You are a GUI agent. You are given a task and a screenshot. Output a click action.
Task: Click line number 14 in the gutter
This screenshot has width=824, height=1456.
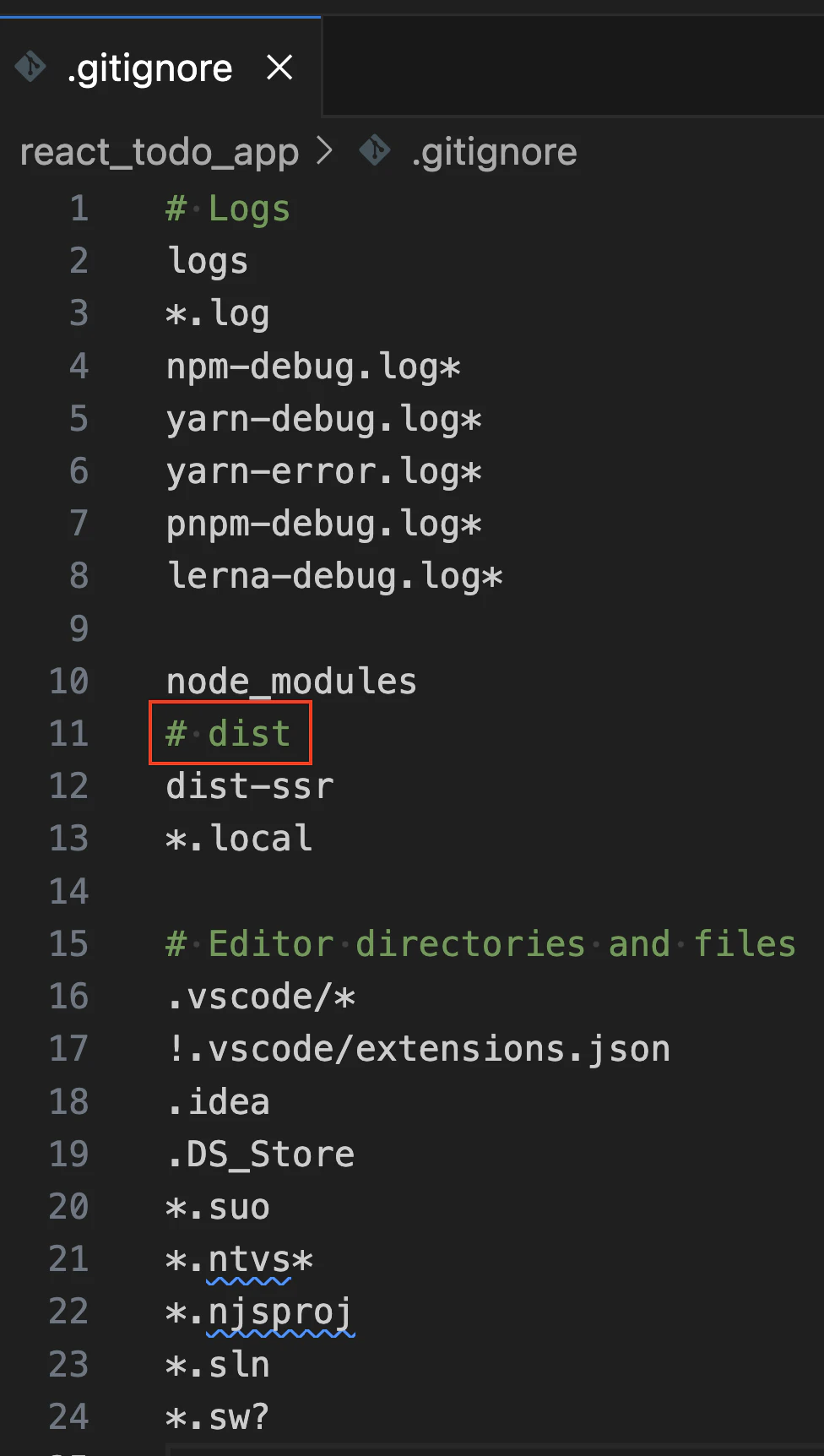click(x=68, y=891)
